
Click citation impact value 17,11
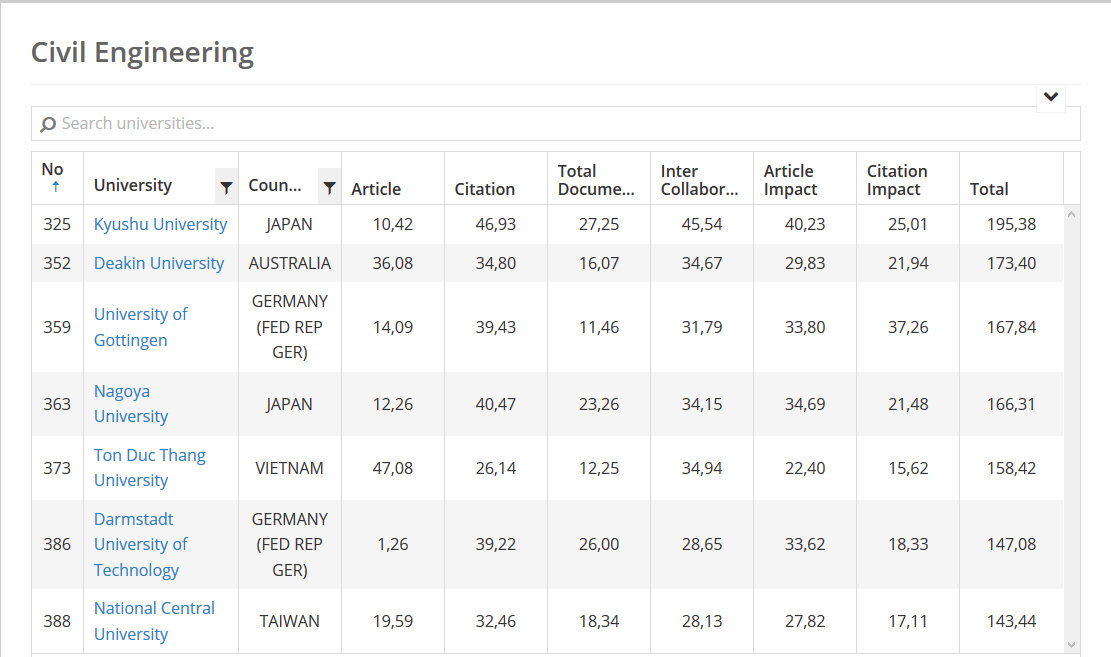tap(908, 621)
